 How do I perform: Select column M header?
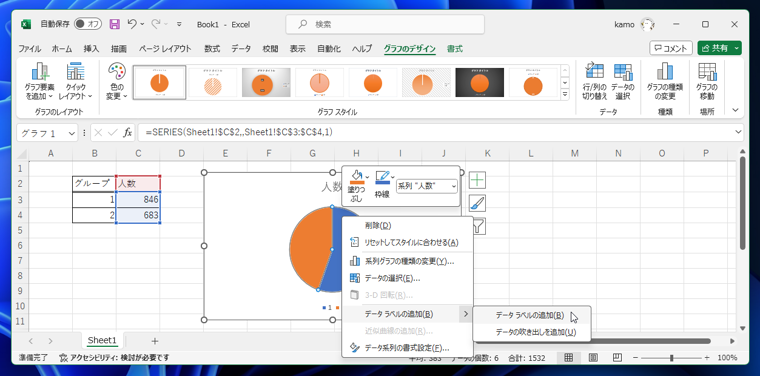point(574,153)
